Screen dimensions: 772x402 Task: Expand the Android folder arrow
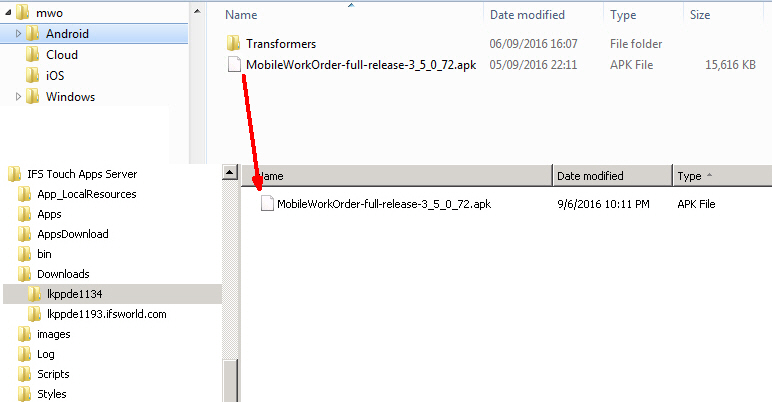pos(18,34)
